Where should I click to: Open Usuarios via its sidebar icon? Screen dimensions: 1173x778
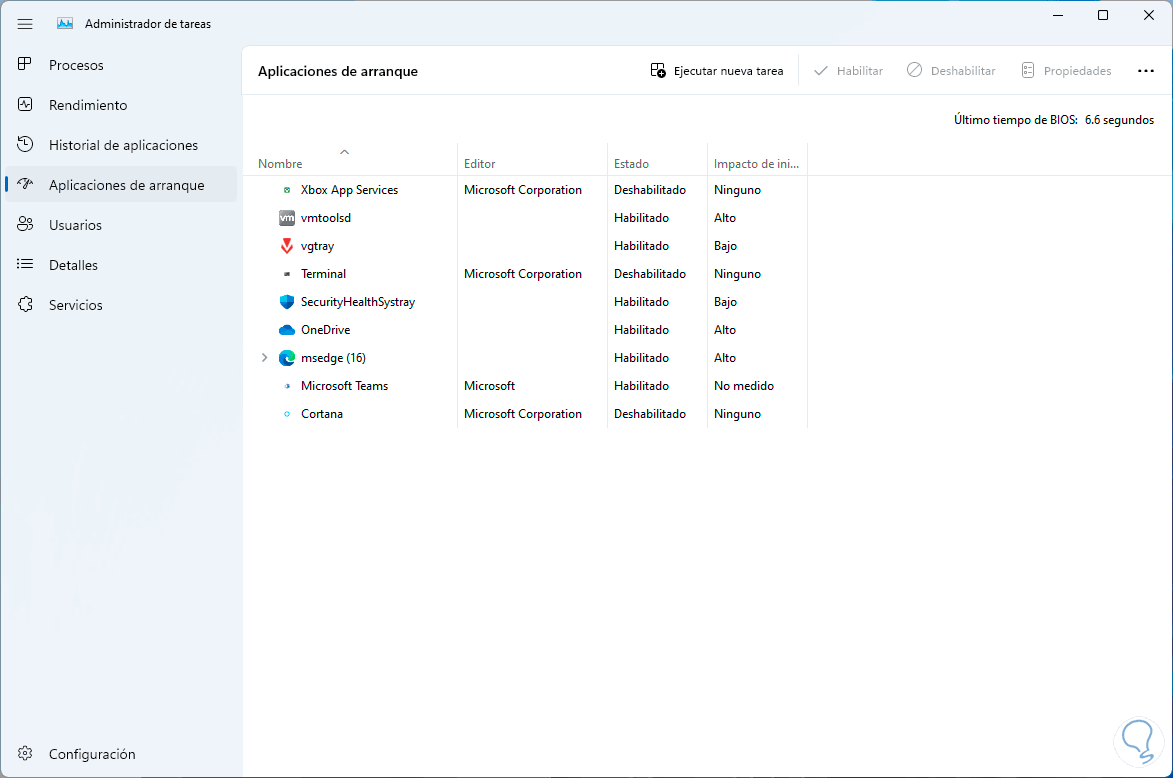pos(25,224)
